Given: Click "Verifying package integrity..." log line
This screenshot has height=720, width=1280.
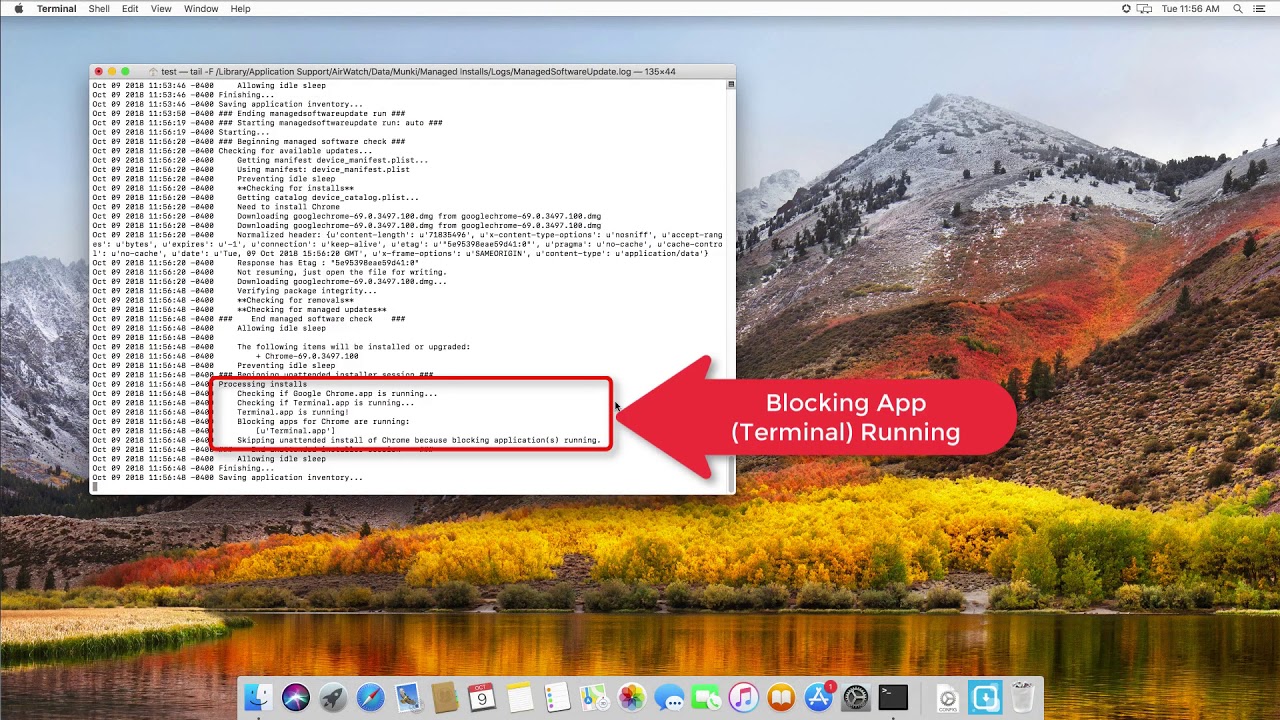Looking at the screenshot, I should (307, 291).
